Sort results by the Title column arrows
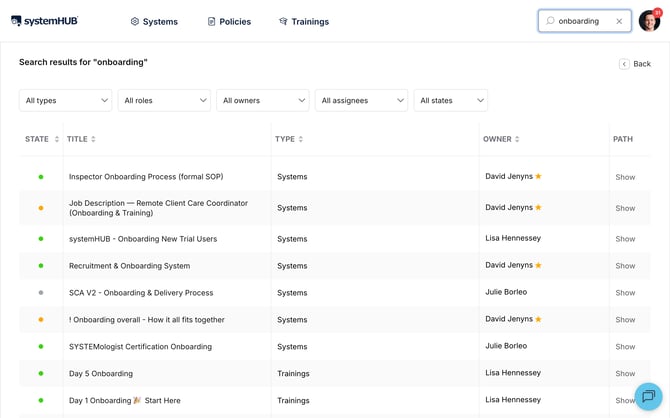 93,139
